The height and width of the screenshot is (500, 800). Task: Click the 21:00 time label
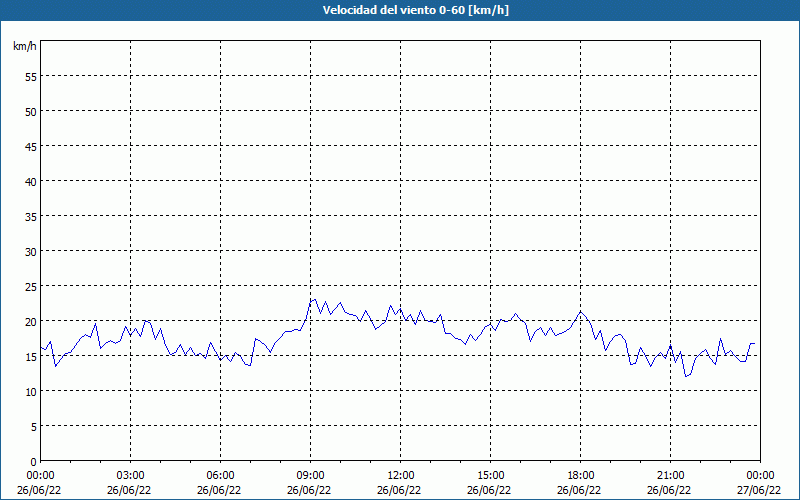tap(670, 476)
